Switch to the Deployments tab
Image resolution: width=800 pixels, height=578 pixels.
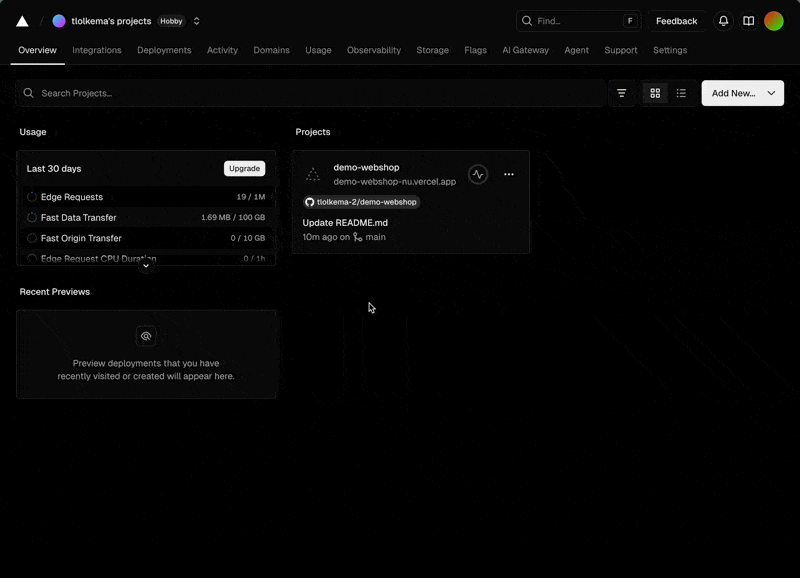coord(164,50)
